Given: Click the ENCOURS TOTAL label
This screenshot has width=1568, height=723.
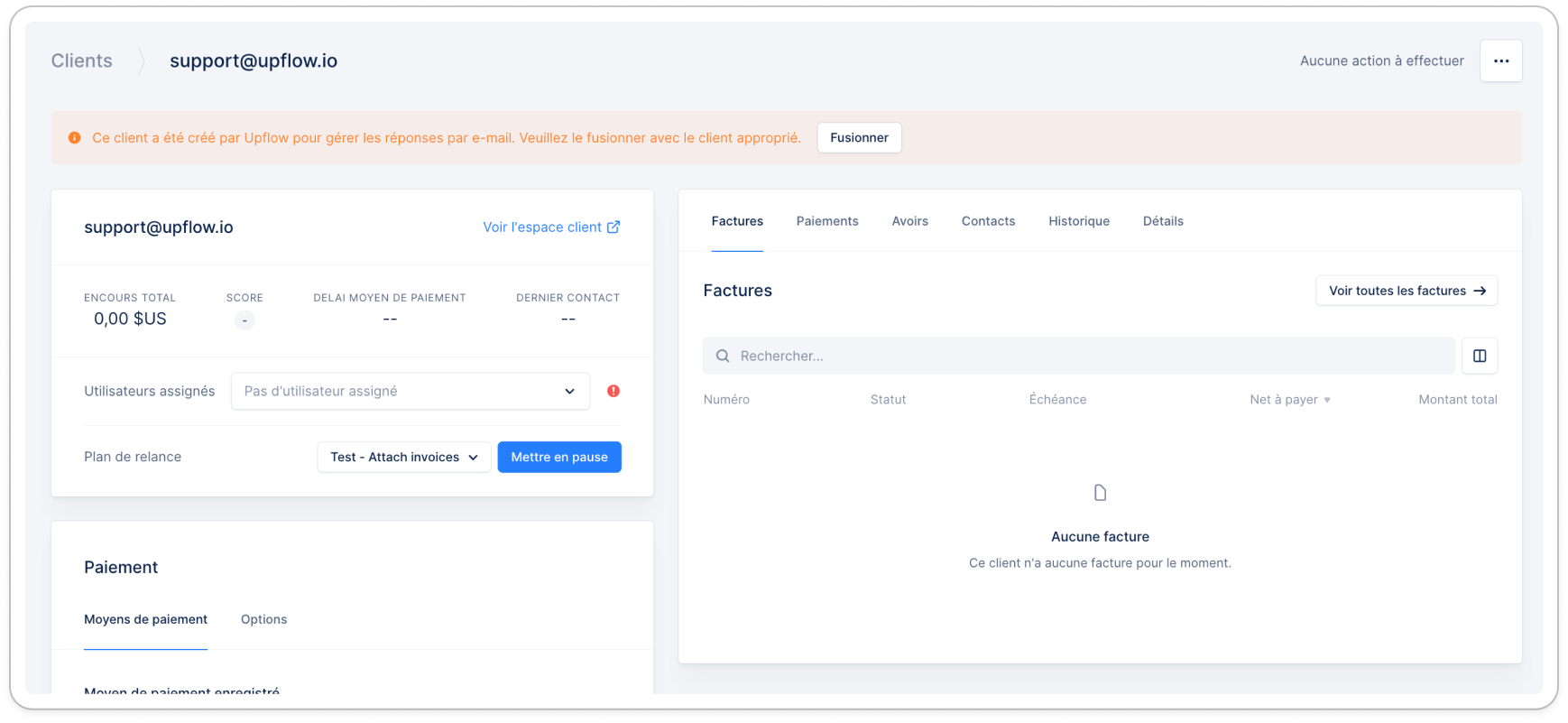Looking at the screenshot, I should pyautogui.click(x=130, y=297).
